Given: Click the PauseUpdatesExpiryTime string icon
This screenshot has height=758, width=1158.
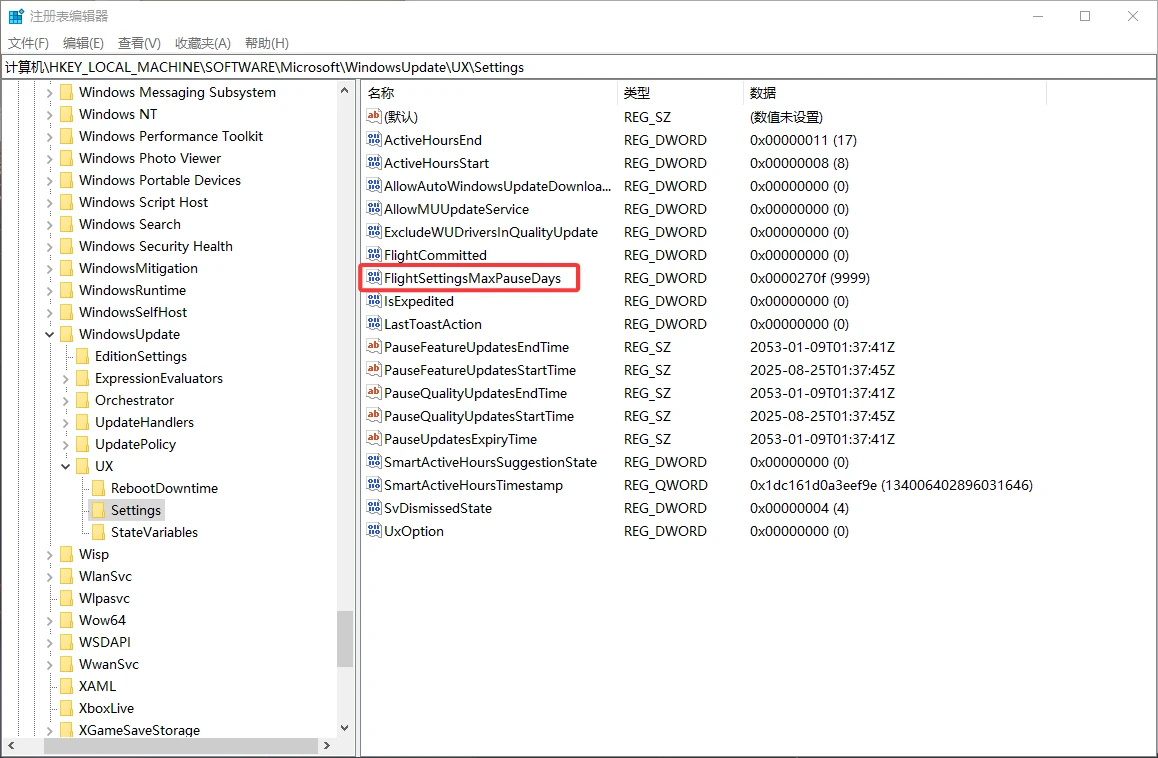Looking at the screenshot, I should point(374,437).
